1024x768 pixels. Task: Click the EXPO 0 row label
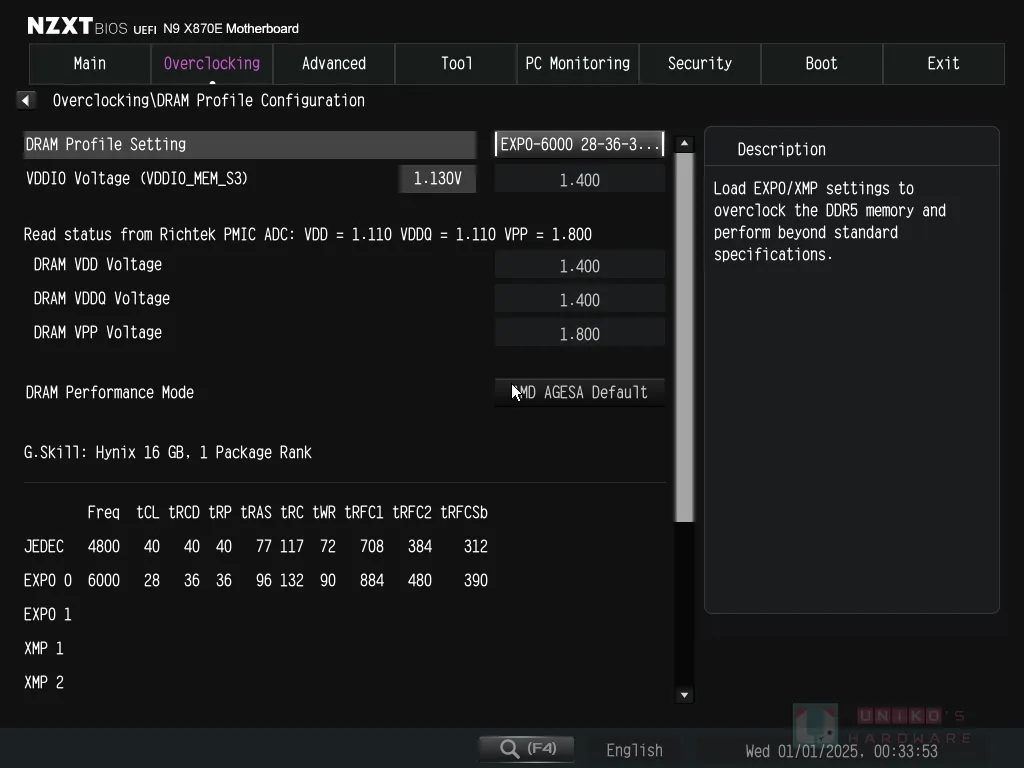coord(48,581)
